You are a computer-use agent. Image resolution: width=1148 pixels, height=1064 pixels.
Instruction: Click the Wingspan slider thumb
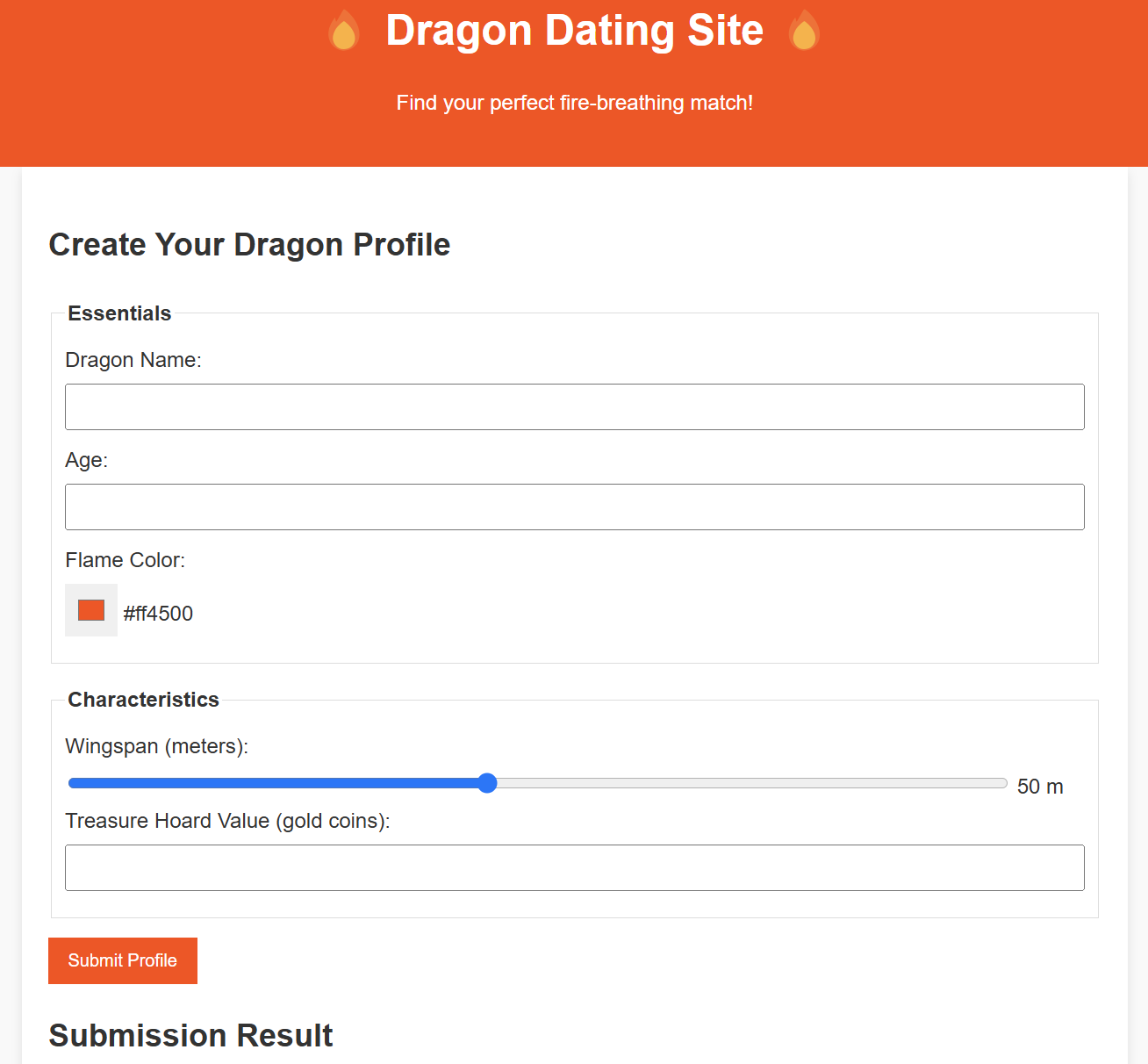488,783
